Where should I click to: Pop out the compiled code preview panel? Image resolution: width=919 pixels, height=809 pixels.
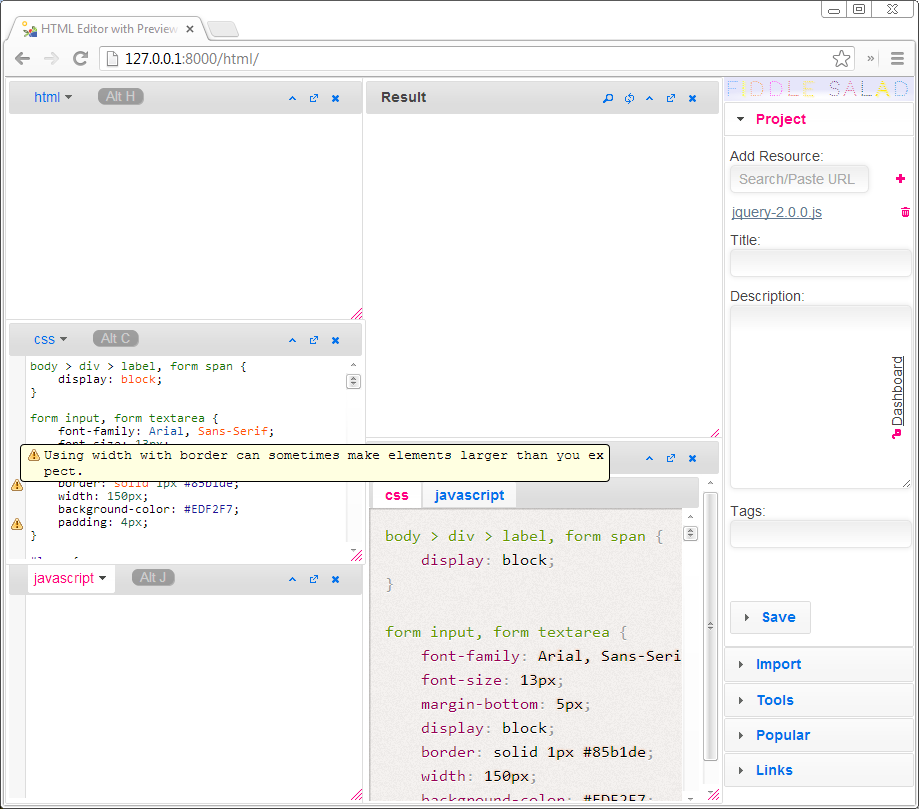coord(671,458)
